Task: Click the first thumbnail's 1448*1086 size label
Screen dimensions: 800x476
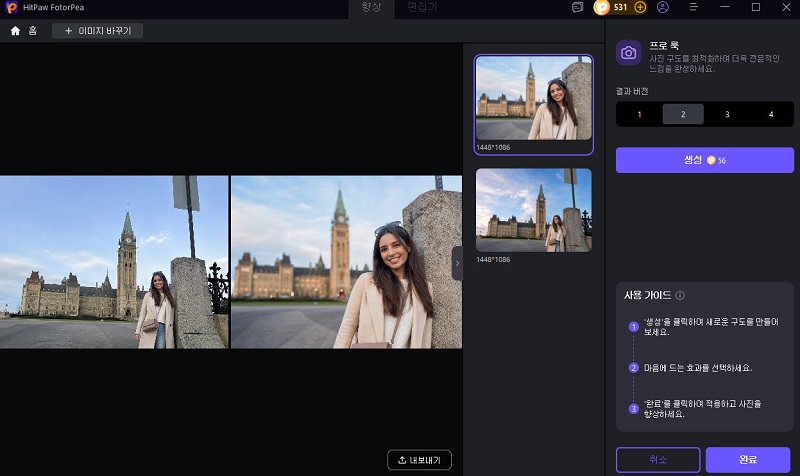Action: click(493, 147)
